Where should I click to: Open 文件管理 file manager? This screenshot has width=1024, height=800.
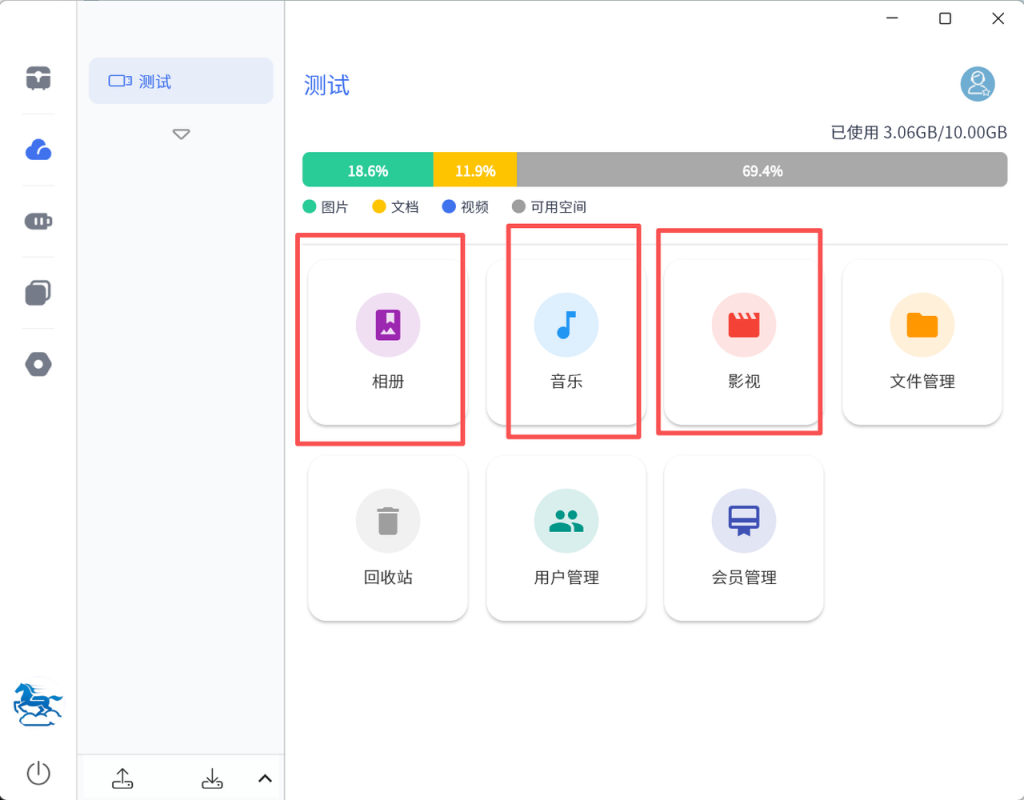coord(922,342)
